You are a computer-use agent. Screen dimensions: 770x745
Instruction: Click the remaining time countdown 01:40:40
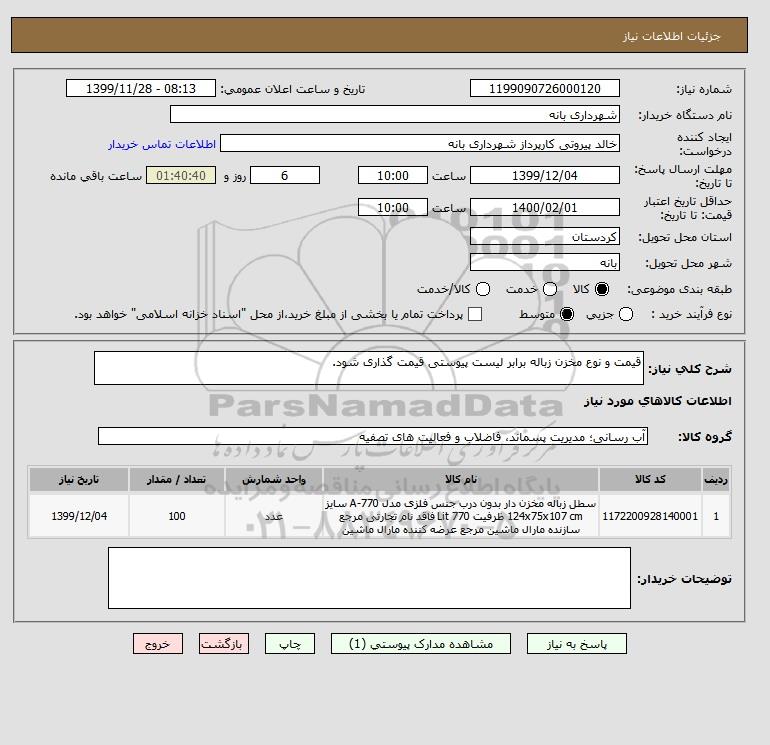pyautogui.click(x=181, y=175)
